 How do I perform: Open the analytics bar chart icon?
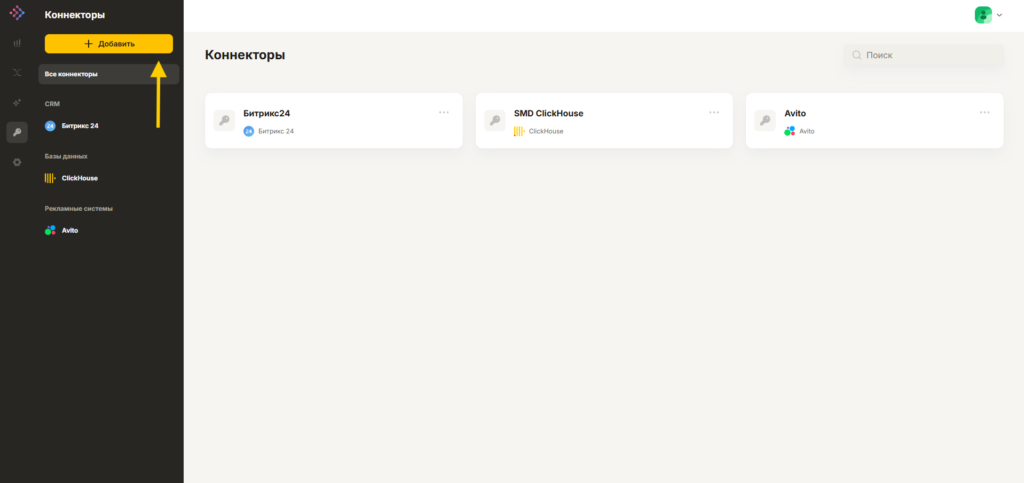click(17, 43)
